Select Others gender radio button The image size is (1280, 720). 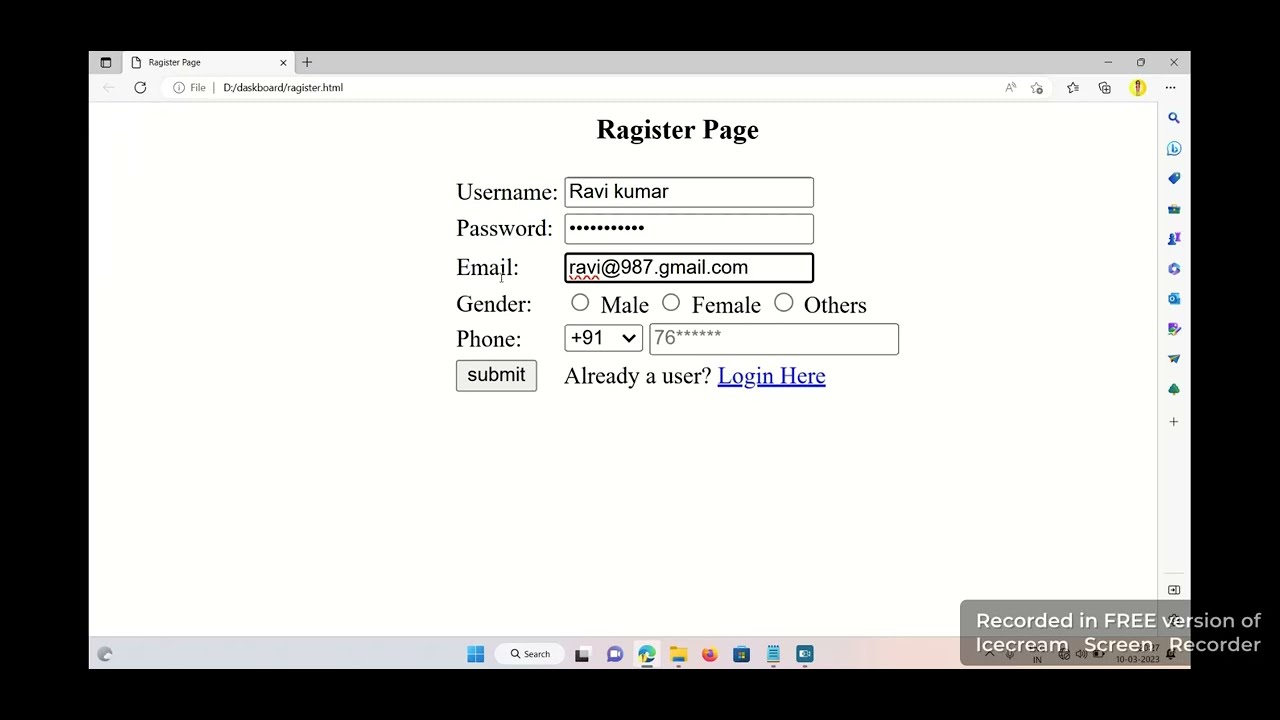784,303
